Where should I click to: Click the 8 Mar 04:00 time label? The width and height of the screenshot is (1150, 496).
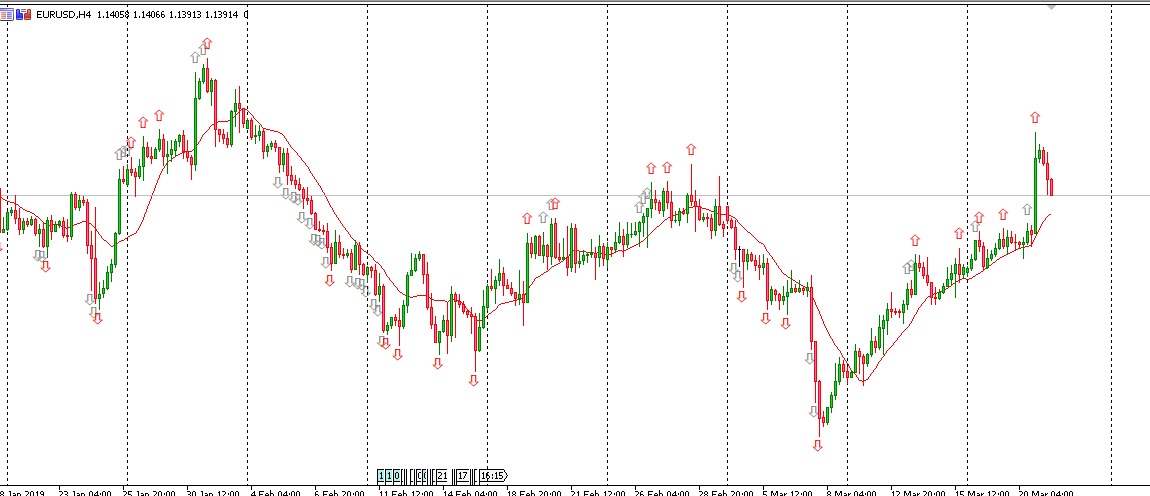coord(851,492)
